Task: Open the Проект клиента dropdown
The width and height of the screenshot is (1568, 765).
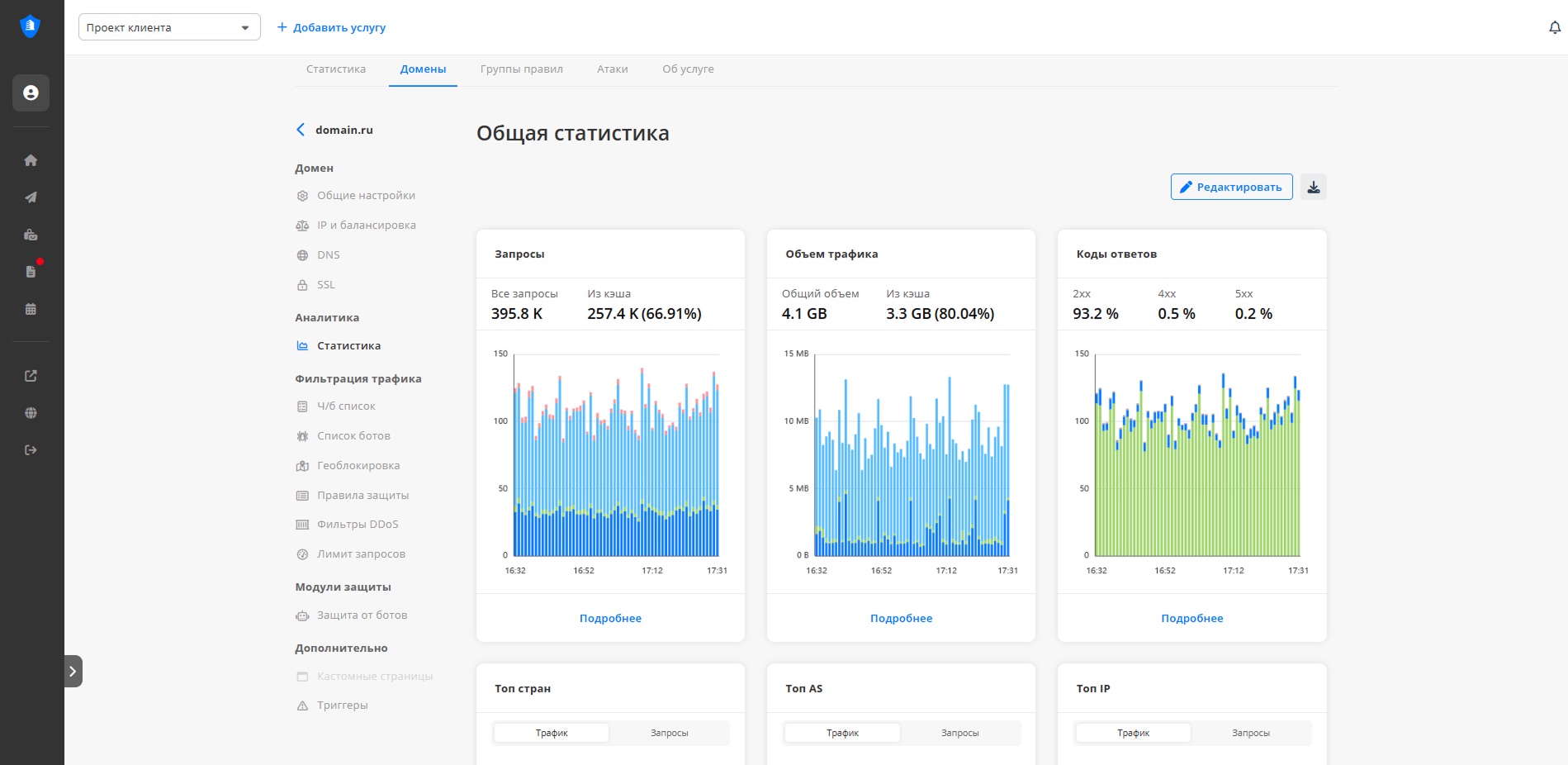Action: tap(169, 27)
